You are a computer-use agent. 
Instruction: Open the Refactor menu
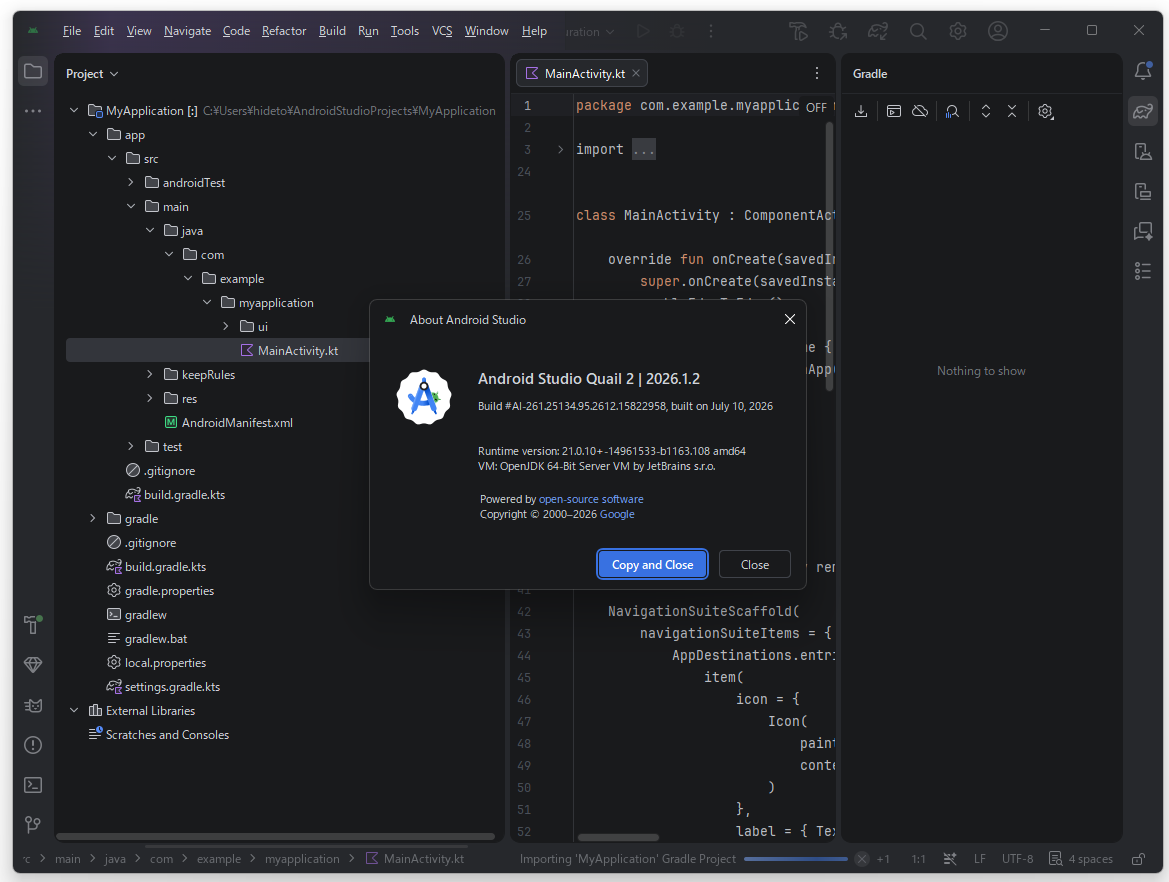tap(283, 31)
